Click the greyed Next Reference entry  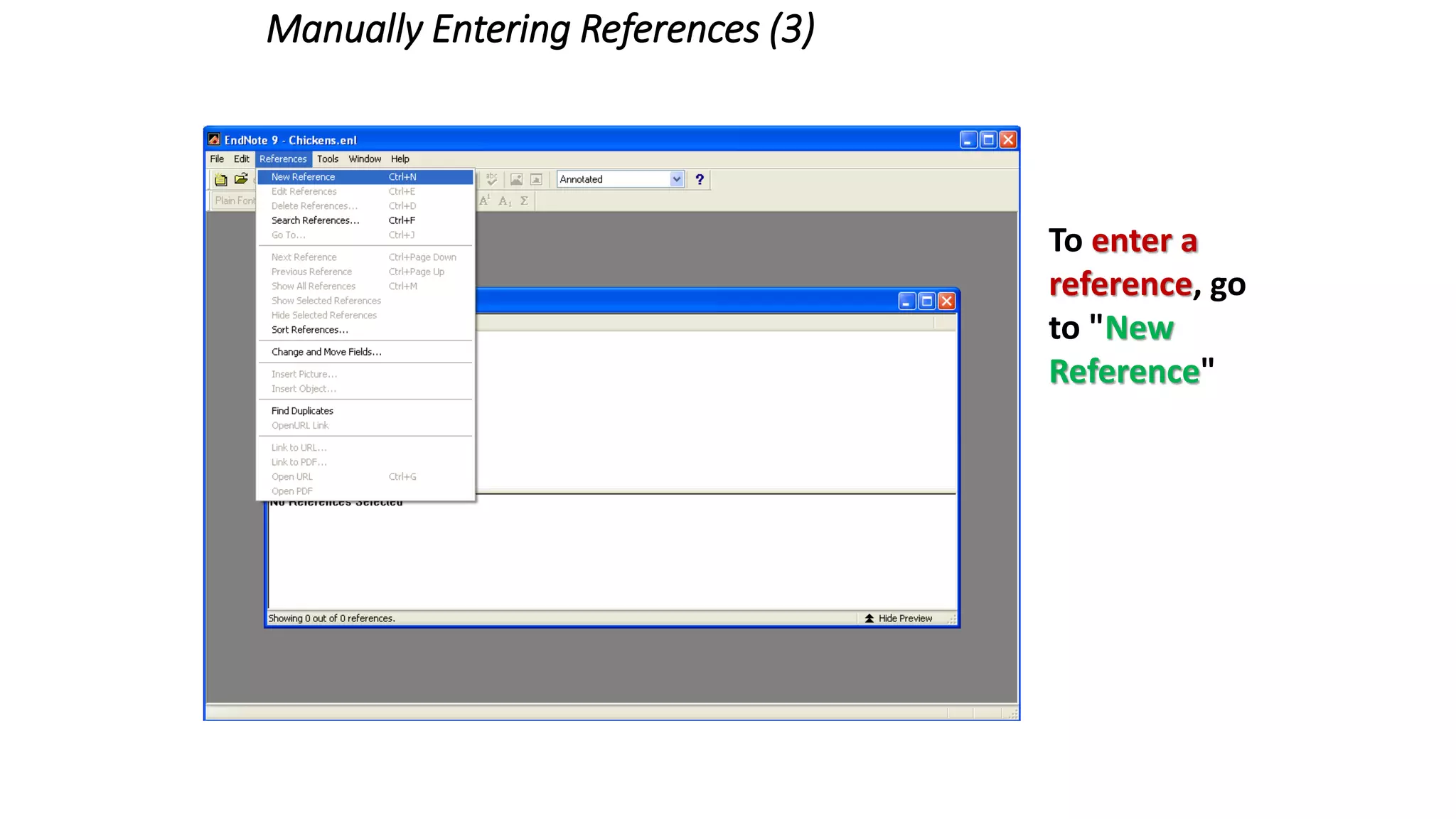(365, 257)
